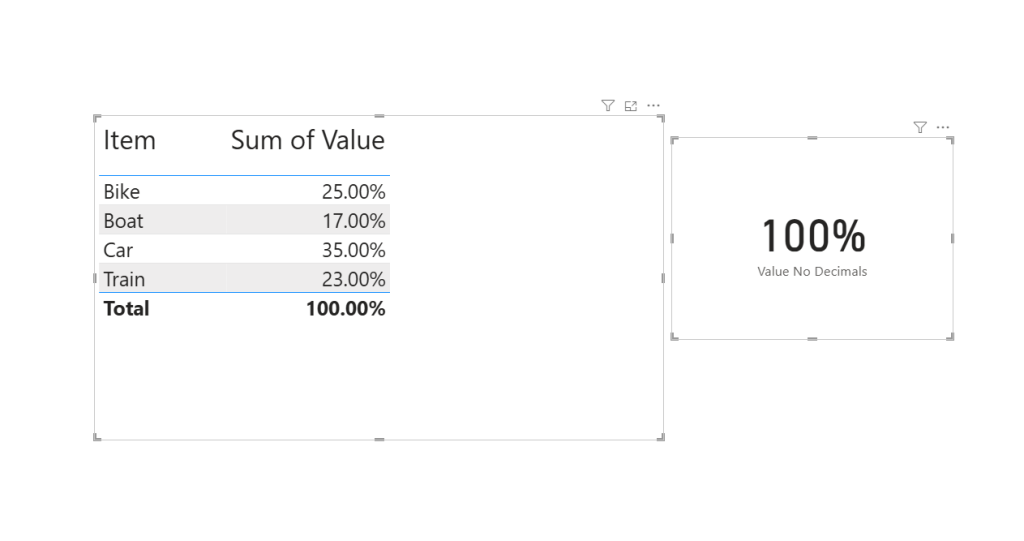Sort by the Sum of Value header
This screenshot has height=541, width=1024.
click(x=307, y=140)
